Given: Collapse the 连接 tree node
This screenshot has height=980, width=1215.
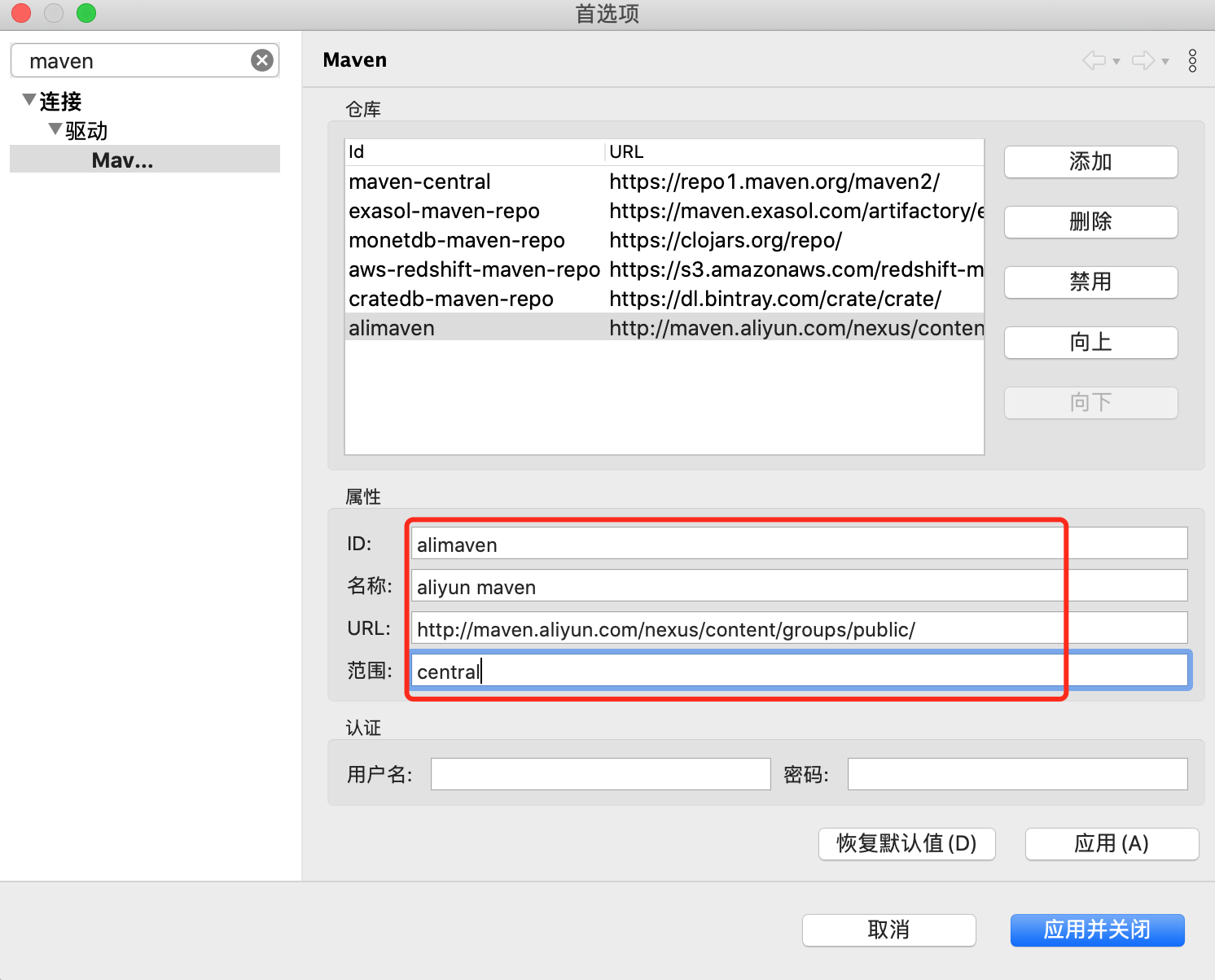Looking at the screenshot, I should (29, 100).
